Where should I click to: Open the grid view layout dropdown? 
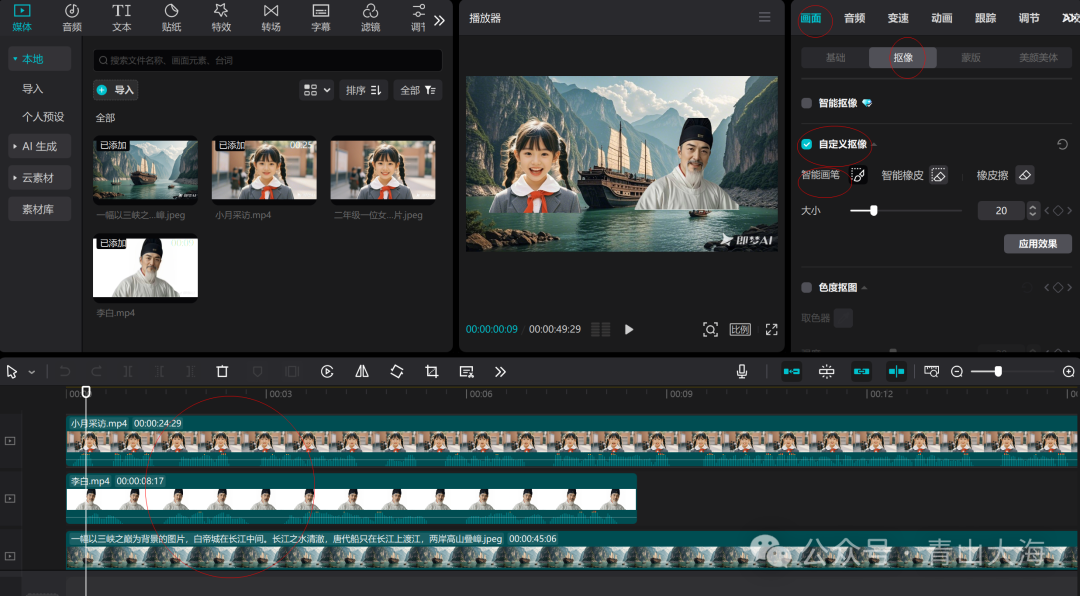click(316, 90)
